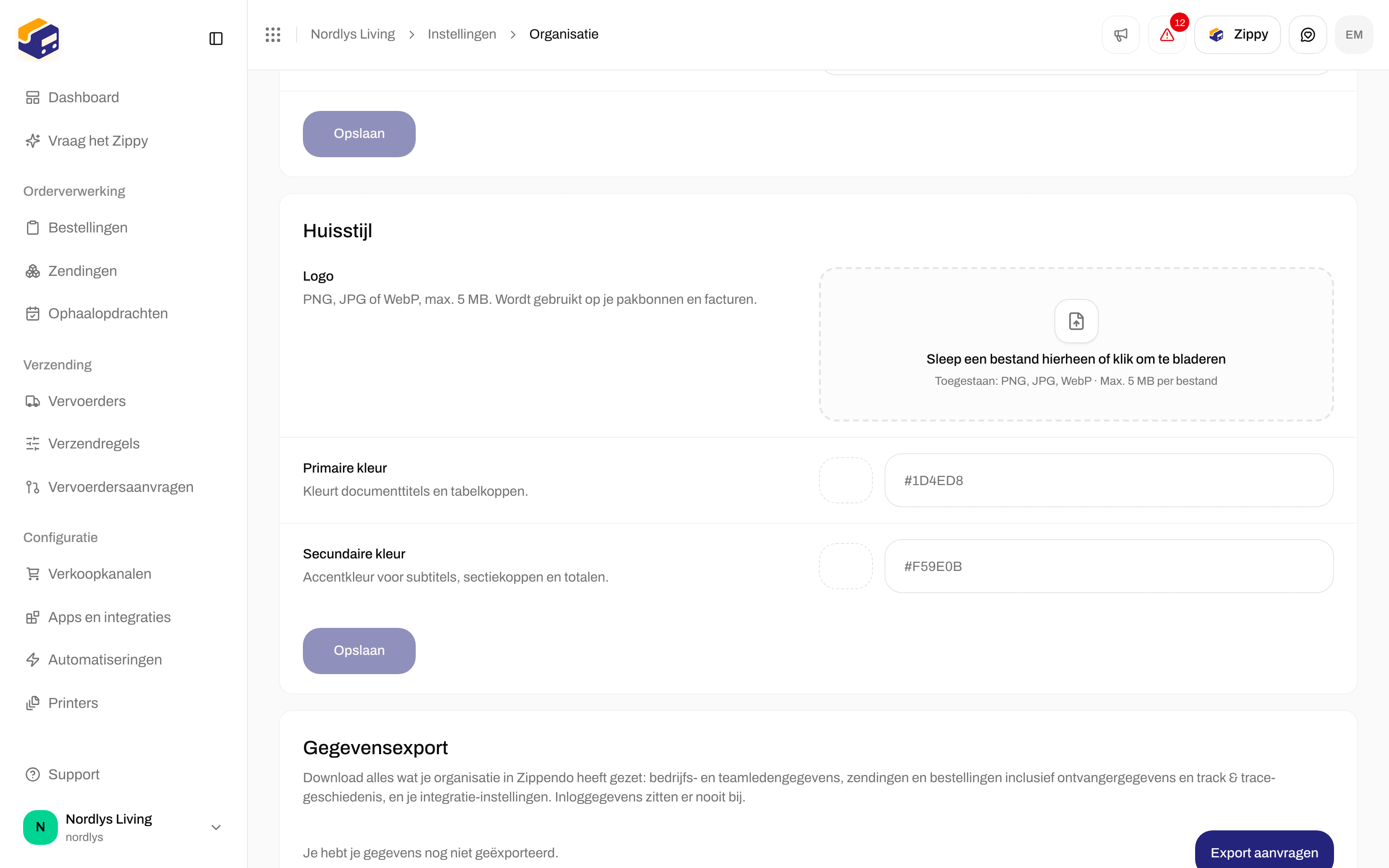Click the Zippendo logo
Screen dimensions: 1389x868
pos(39,39)
